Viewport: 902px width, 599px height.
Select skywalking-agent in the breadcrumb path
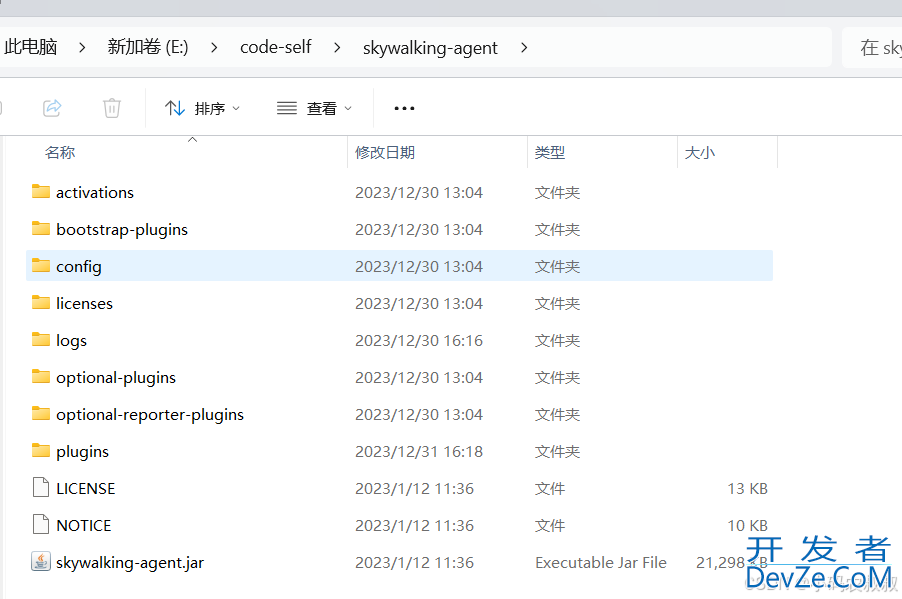(x=430, y=48)
